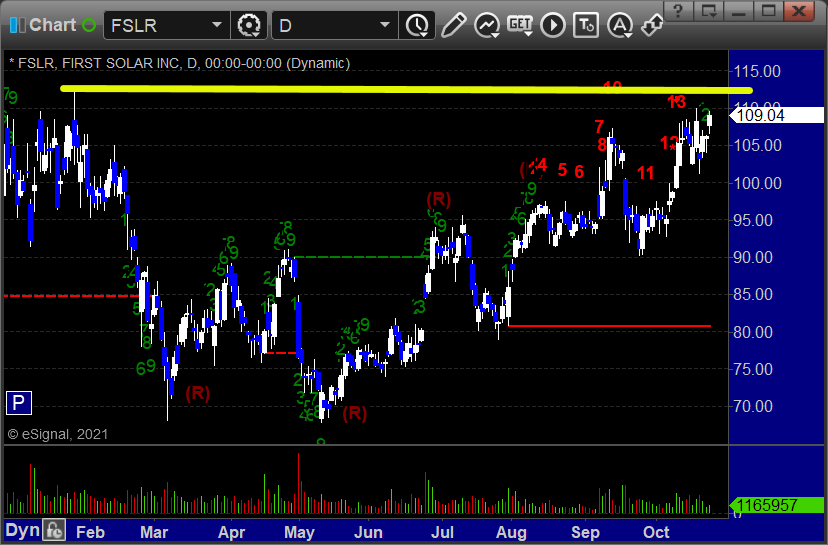Click the bar replay play button
The image size is (828, 545).
pyautogui.click(x=553, y=25)
